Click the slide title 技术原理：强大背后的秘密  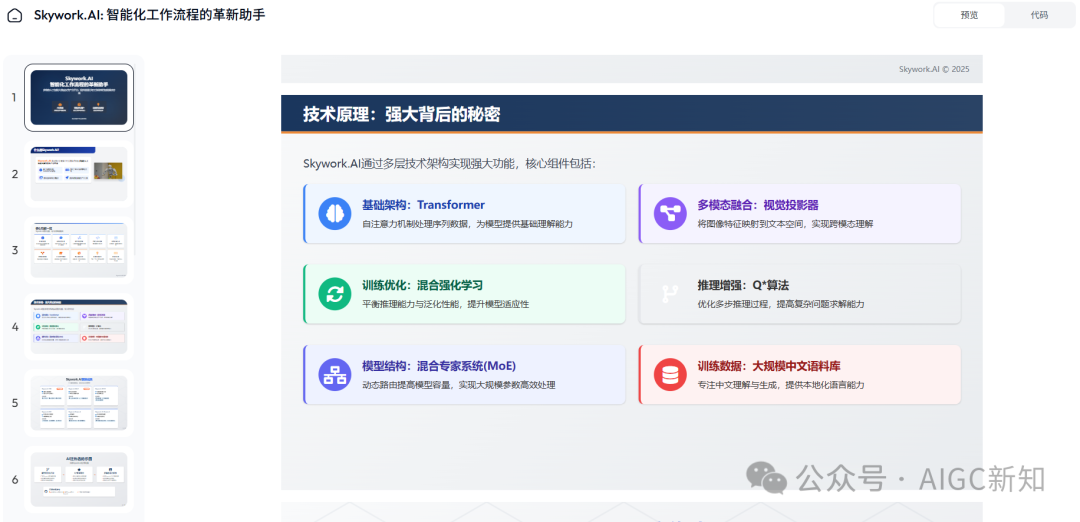point(402,114)
